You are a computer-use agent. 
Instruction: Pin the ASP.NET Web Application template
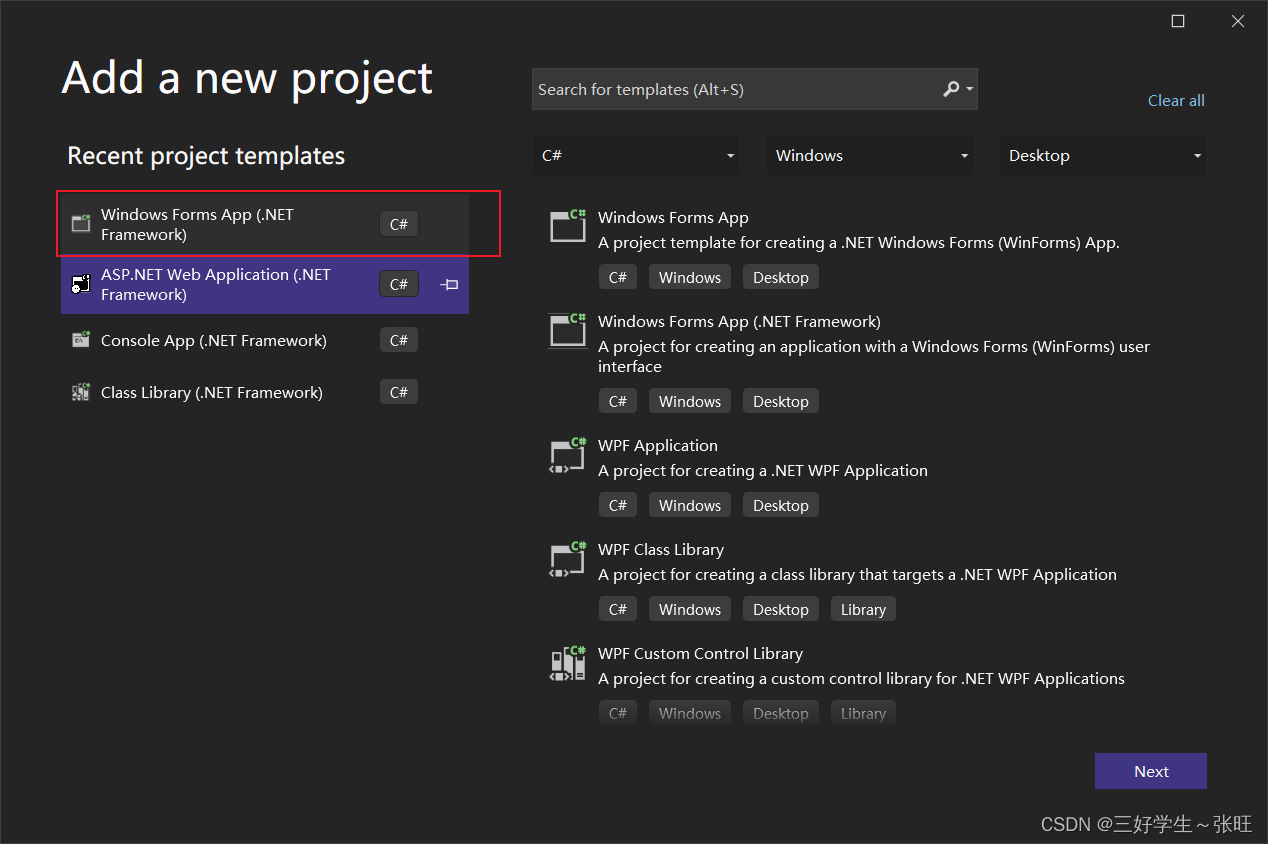[x=450, y=285]
